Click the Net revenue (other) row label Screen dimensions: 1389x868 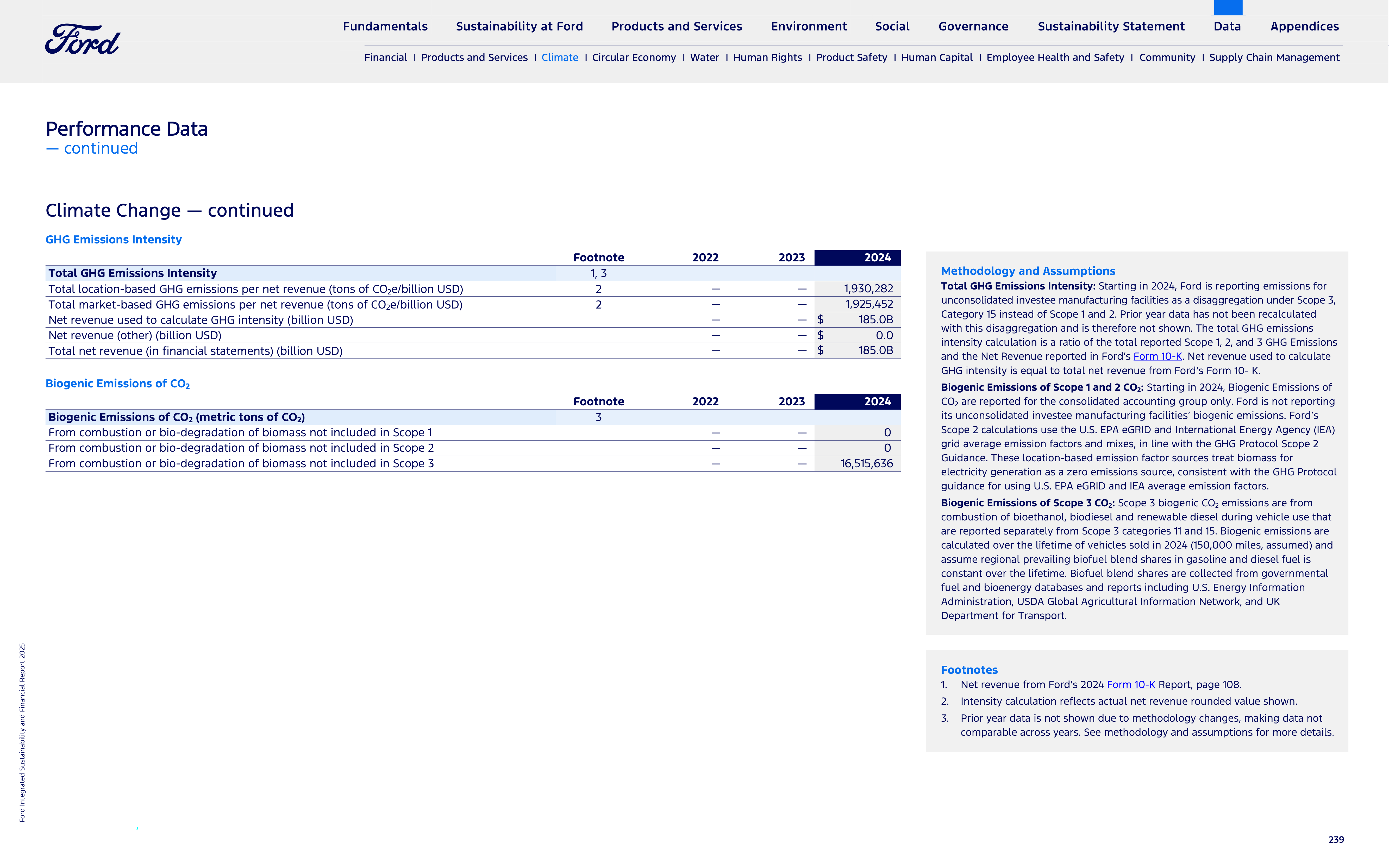(135, 335)
